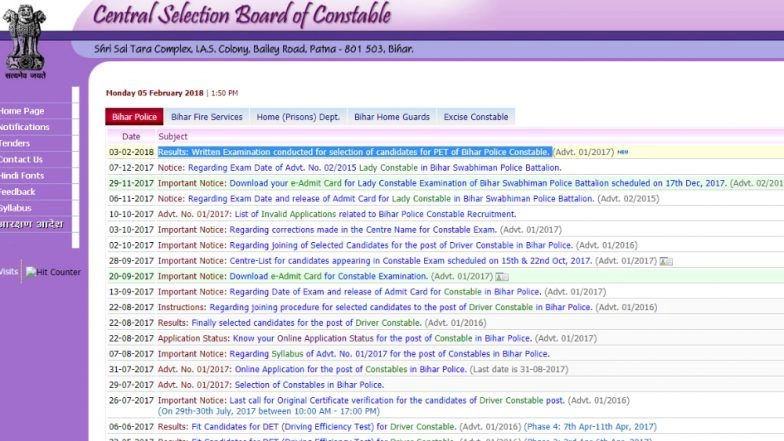This screenshot has width=784, height=441.
Task: Click the date 29-11-2017 cell
Action: (x=131, y=183)
